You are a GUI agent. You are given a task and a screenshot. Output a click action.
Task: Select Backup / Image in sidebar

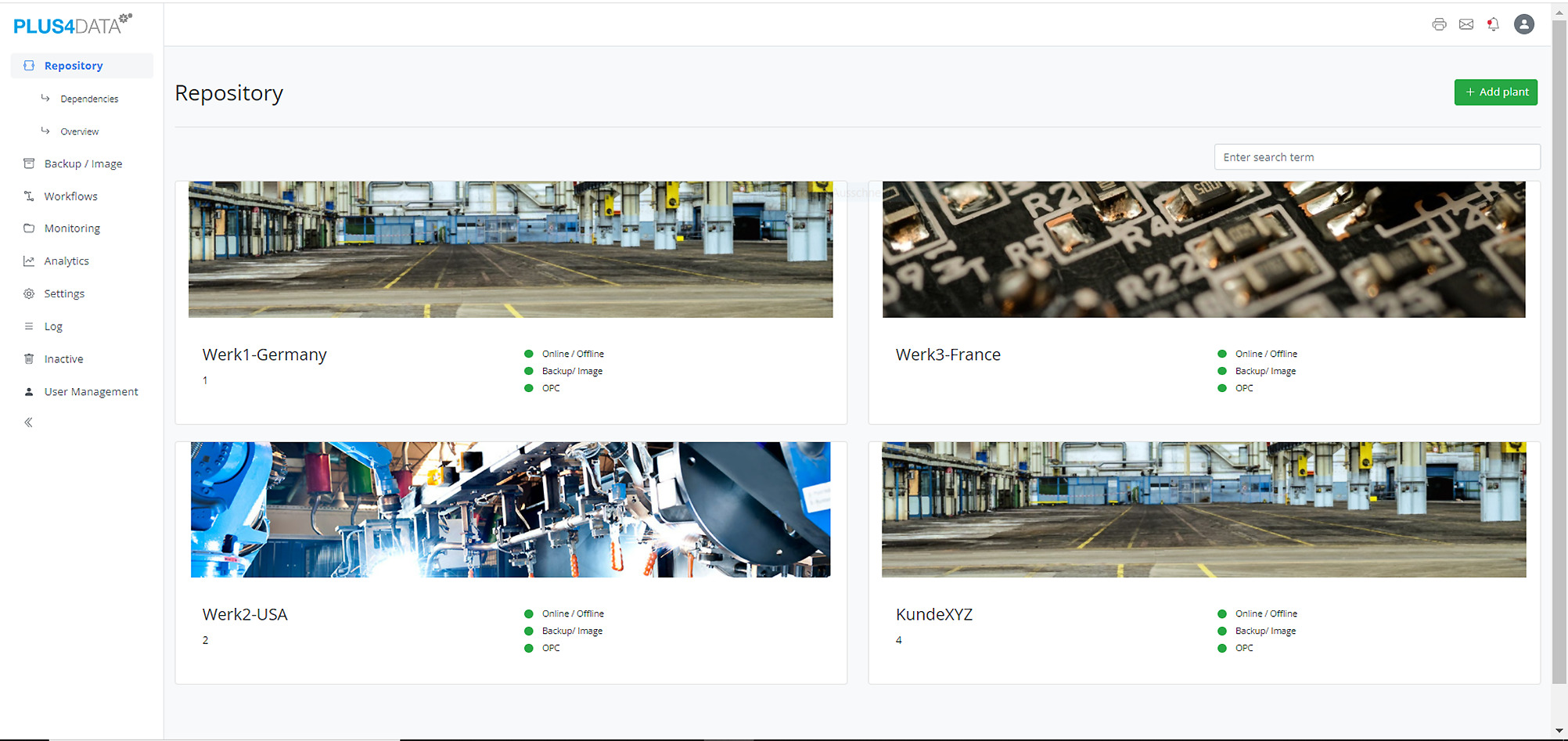click(83, 164)
